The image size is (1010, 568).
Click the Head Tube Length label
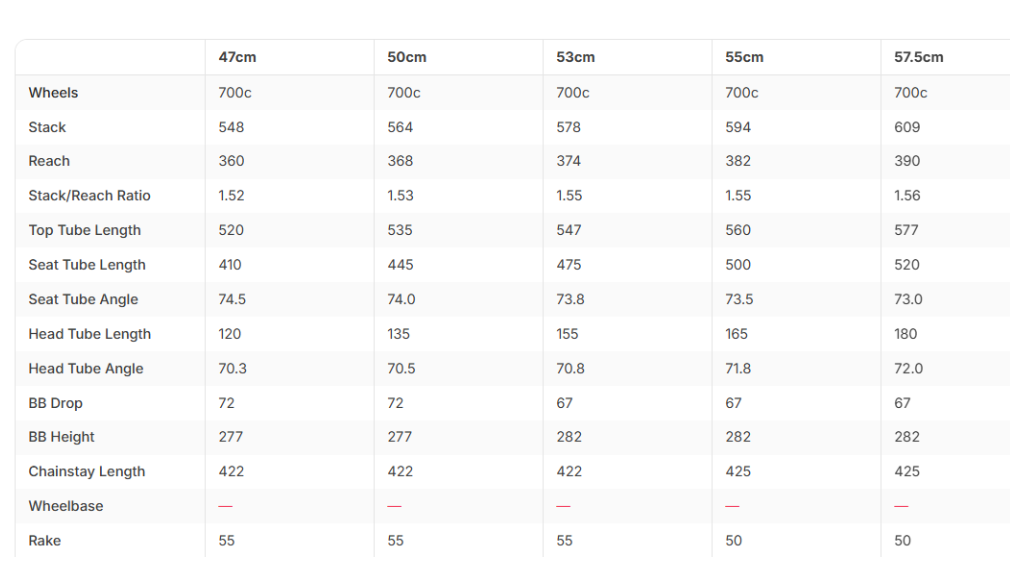pyautogui.click(x=90, y=334)
